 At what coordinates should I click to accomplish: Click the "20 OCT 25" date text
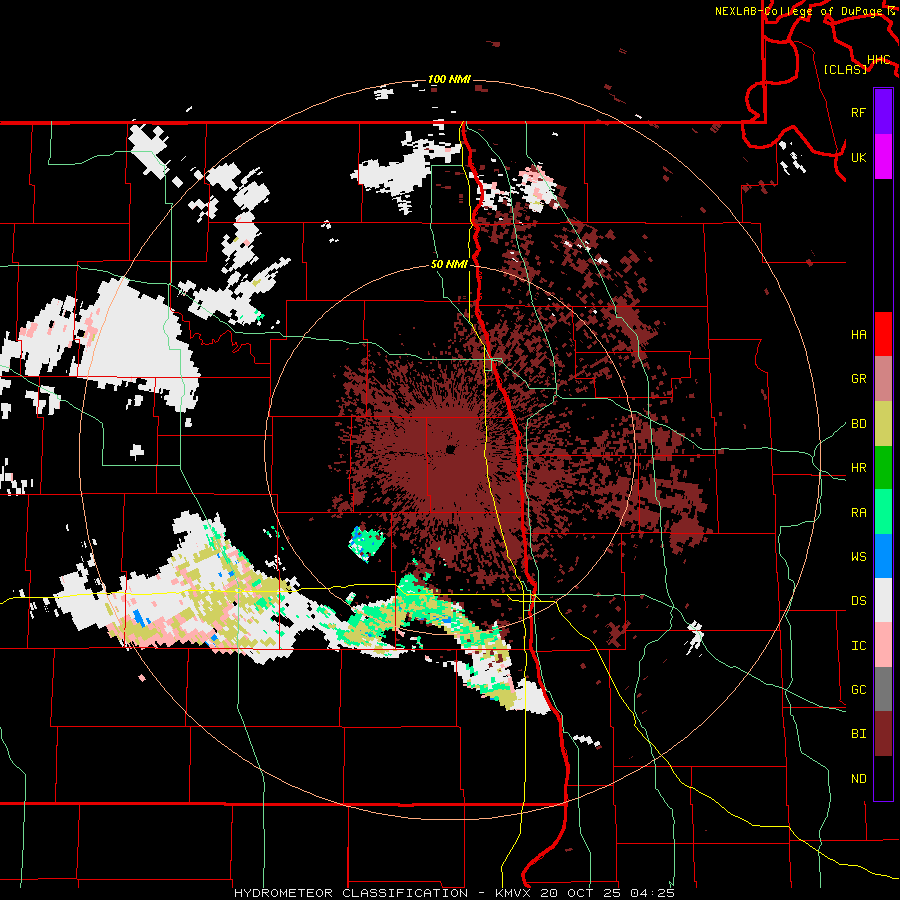[582, 893]
